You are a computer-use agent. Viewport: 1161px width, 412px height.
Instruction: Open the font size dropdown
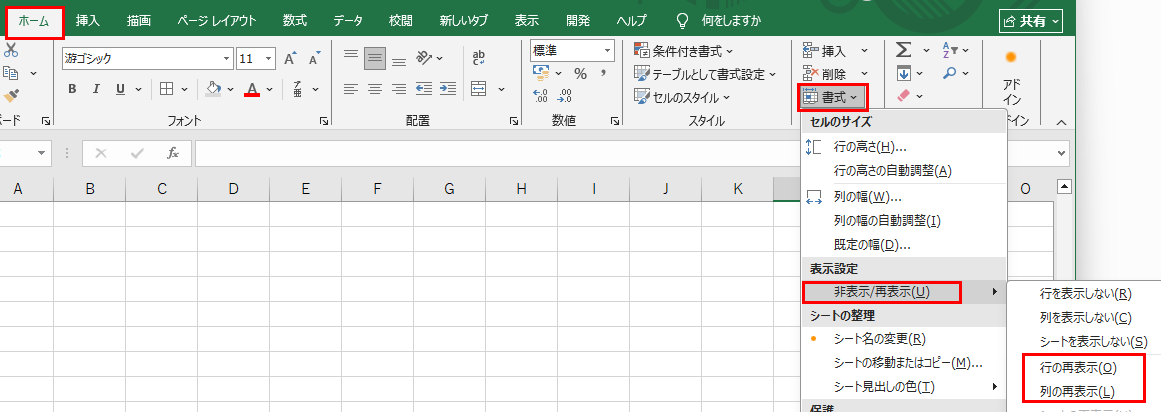point(268,58)
